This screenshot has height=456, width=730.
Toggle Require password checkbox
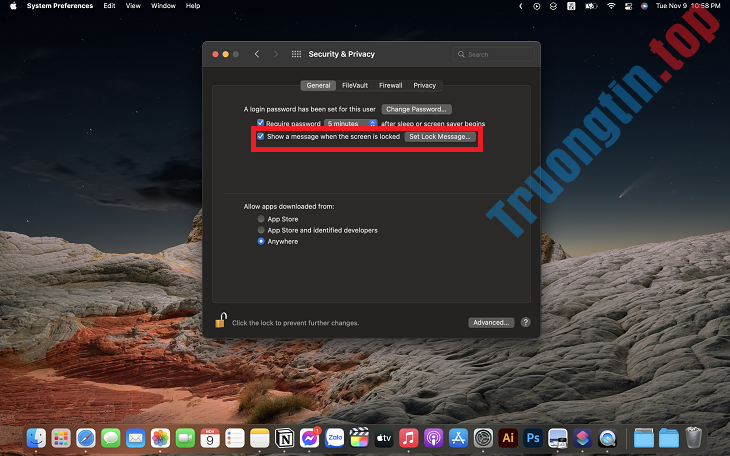click(260, 123)
